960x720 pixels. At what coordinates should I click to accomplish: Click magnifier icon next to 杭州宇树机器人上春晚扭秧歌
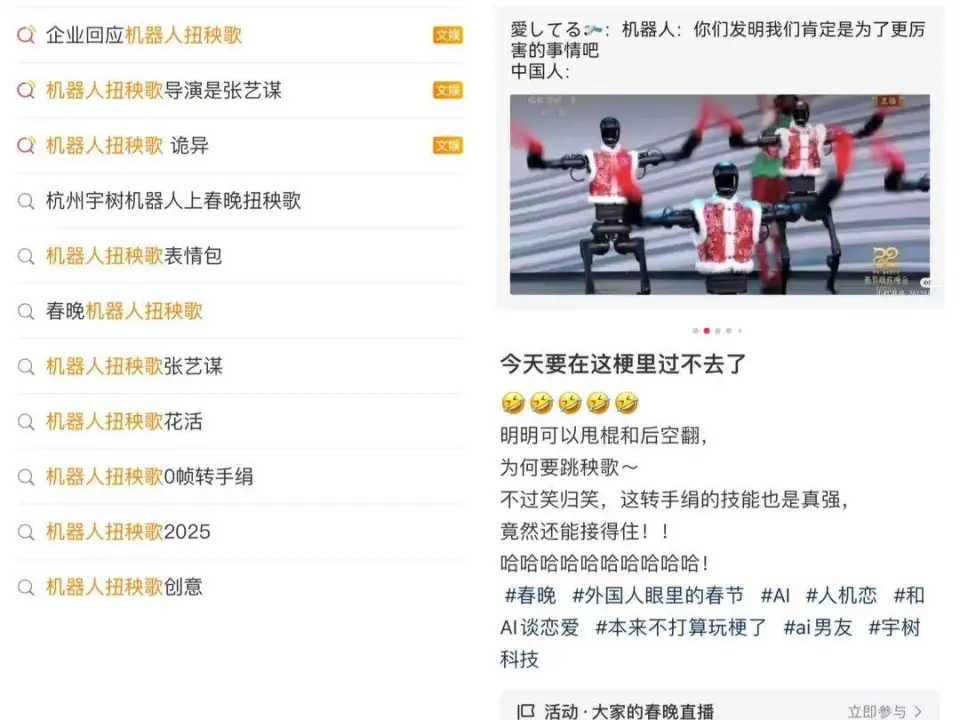click(x=26, y=201)
